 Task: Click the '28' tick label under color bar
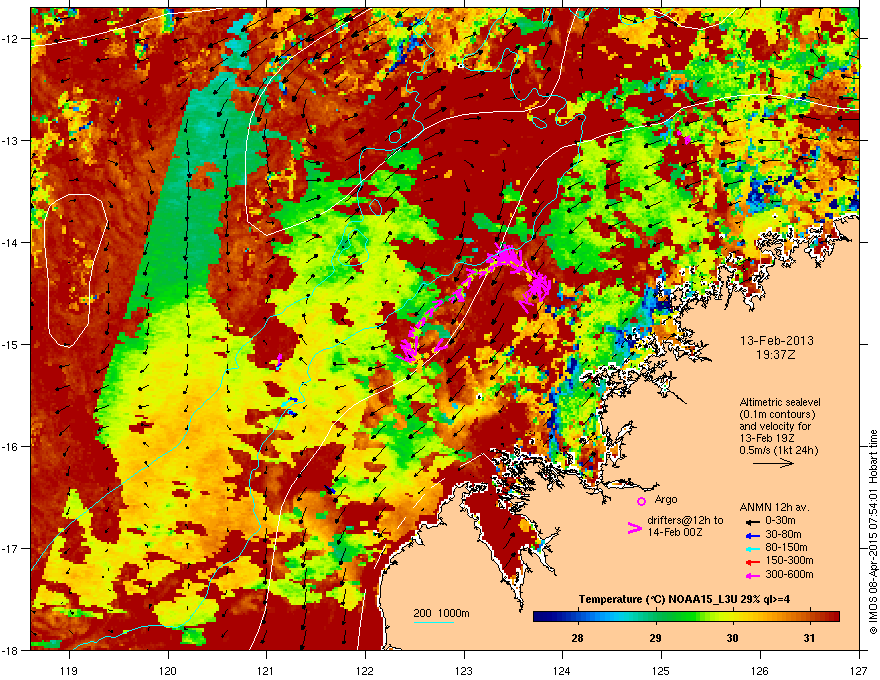(577, 638)
